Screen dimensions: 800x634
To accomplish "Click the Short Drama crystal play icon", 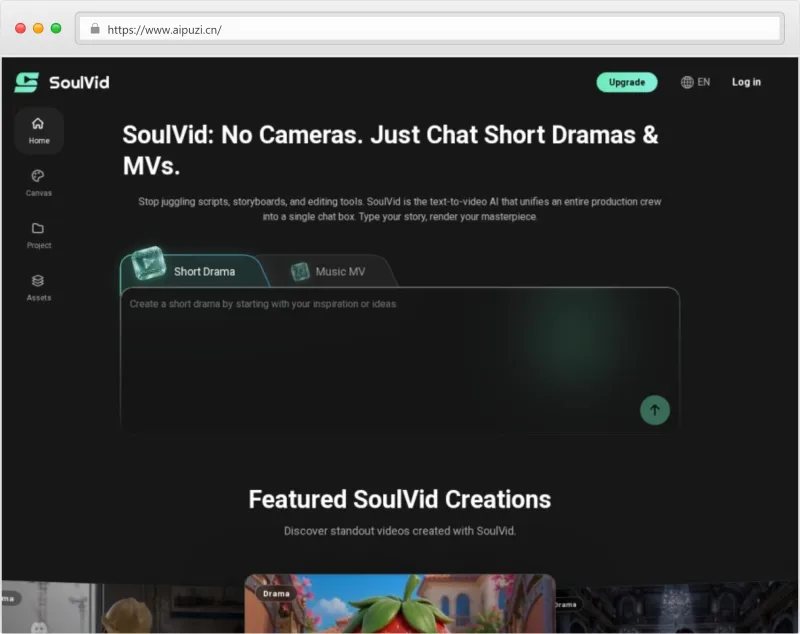I will coord(148,263).
